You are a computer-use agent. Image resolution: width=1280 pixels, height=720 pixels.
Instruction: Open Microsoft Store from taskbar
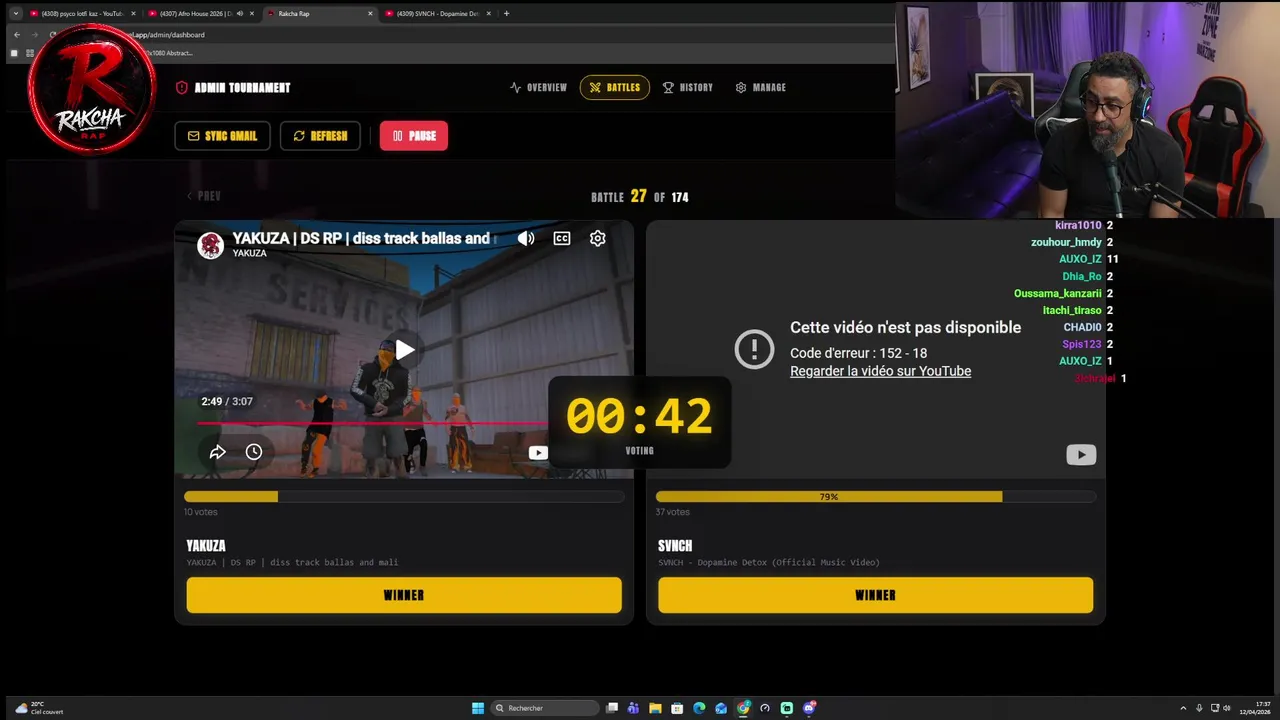point(678,708)
